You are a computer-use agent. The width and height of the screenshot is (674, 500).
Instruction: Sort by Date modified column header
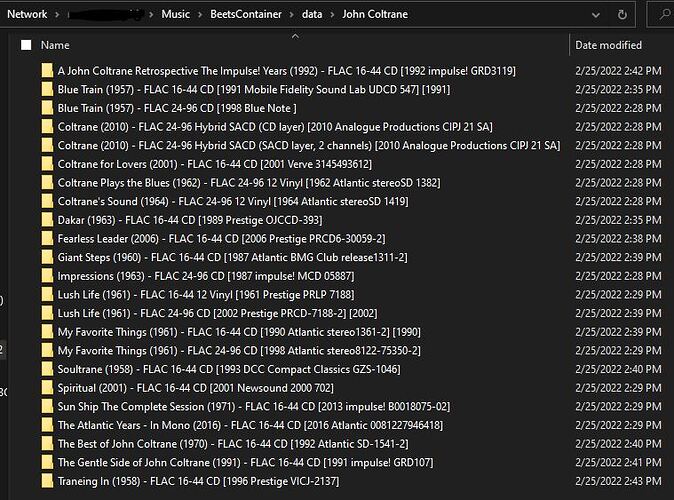point(608,45)
